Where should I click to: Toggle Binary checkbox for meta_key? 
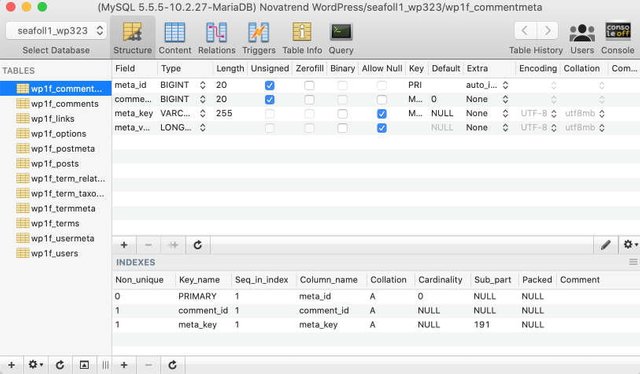(x=342, y=114)
